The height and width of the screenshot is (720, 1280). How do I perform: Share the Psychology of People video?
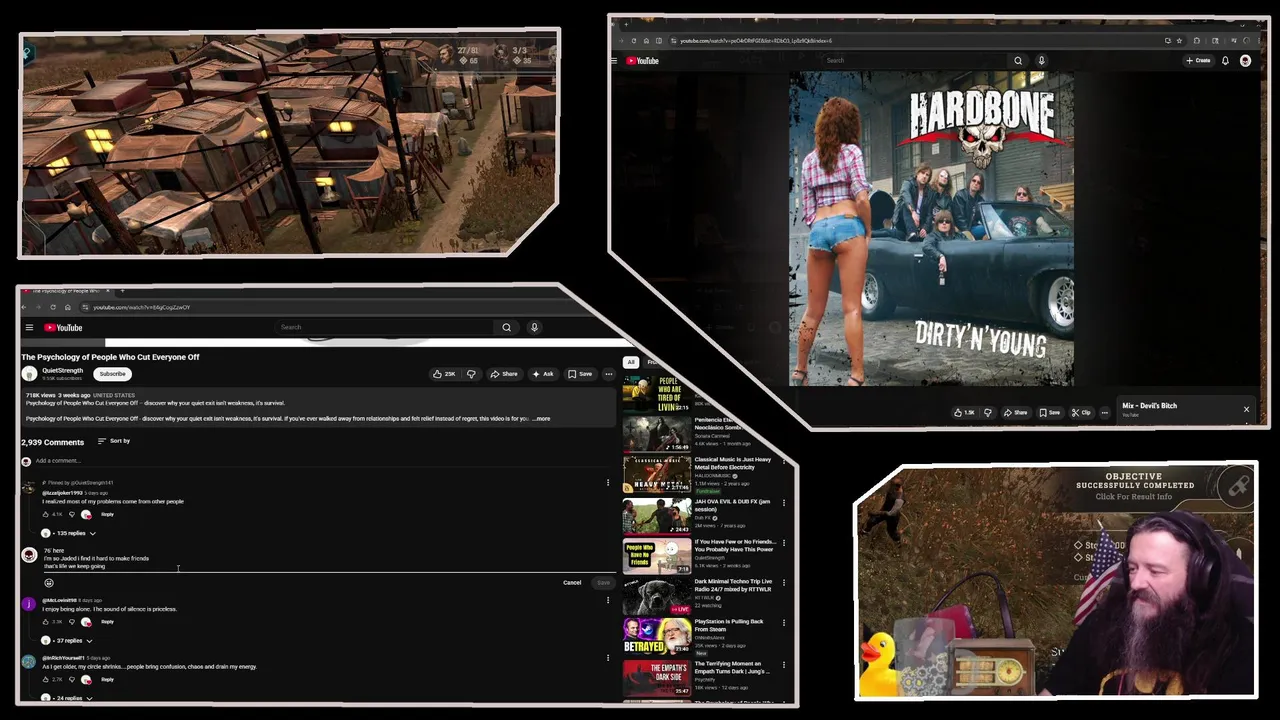(x=504, y=374)
